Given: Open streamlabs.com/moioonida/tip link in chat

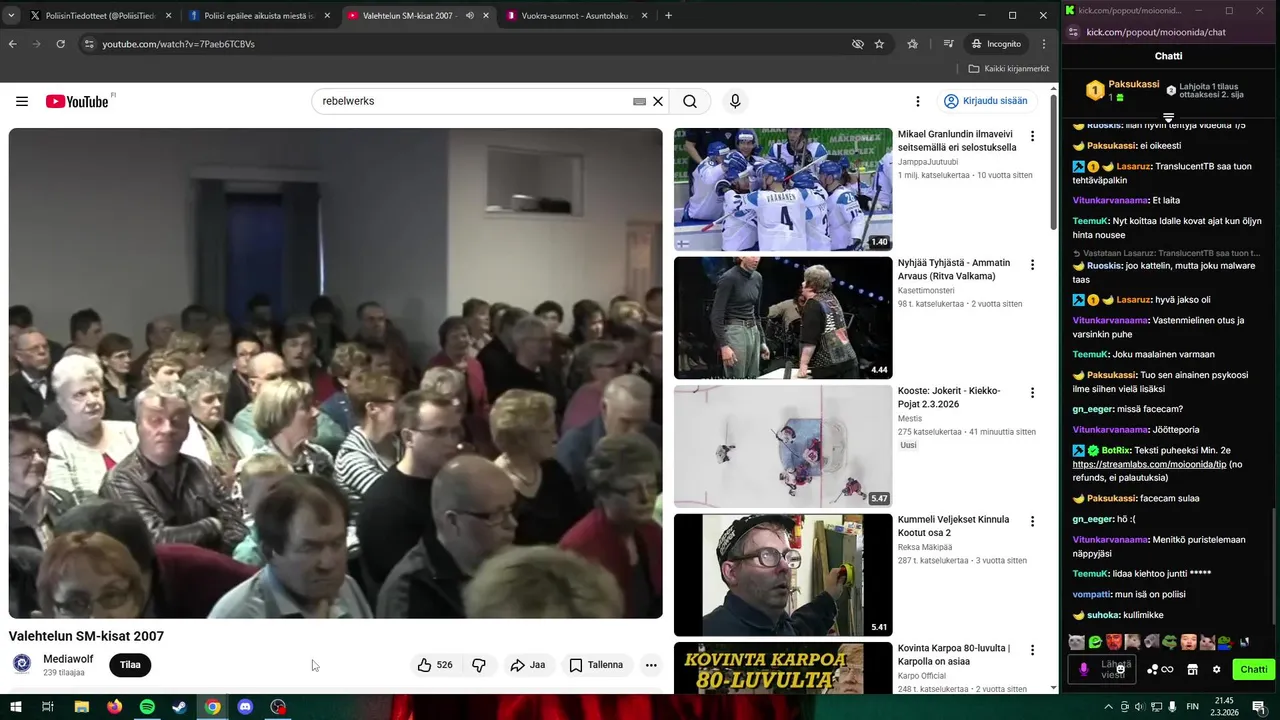Looking at the screenshot, I should click(1147, 464).
